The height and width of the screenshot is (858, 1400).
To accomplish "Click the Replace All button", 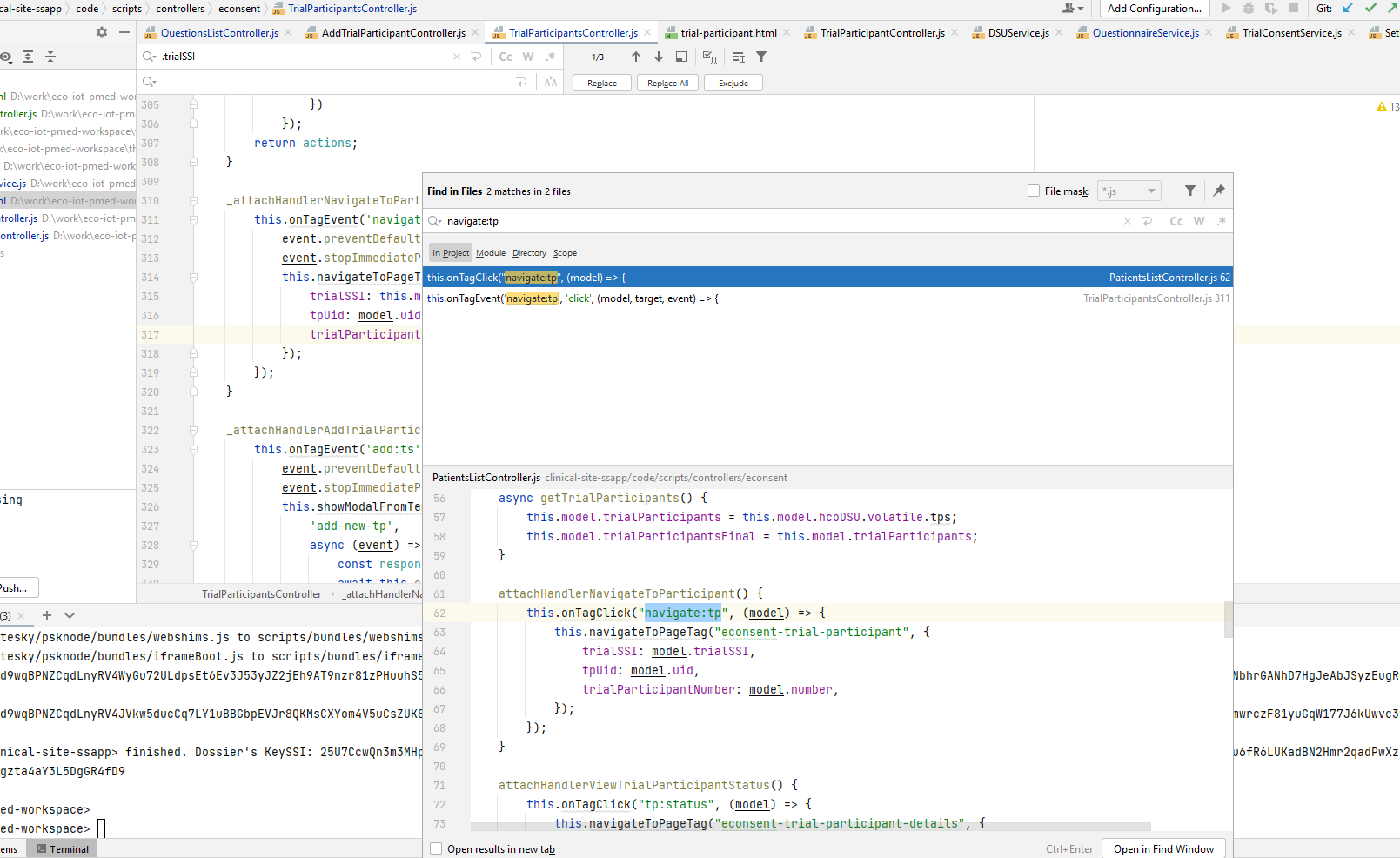I will pyautogui.click(x=667, y=83).
